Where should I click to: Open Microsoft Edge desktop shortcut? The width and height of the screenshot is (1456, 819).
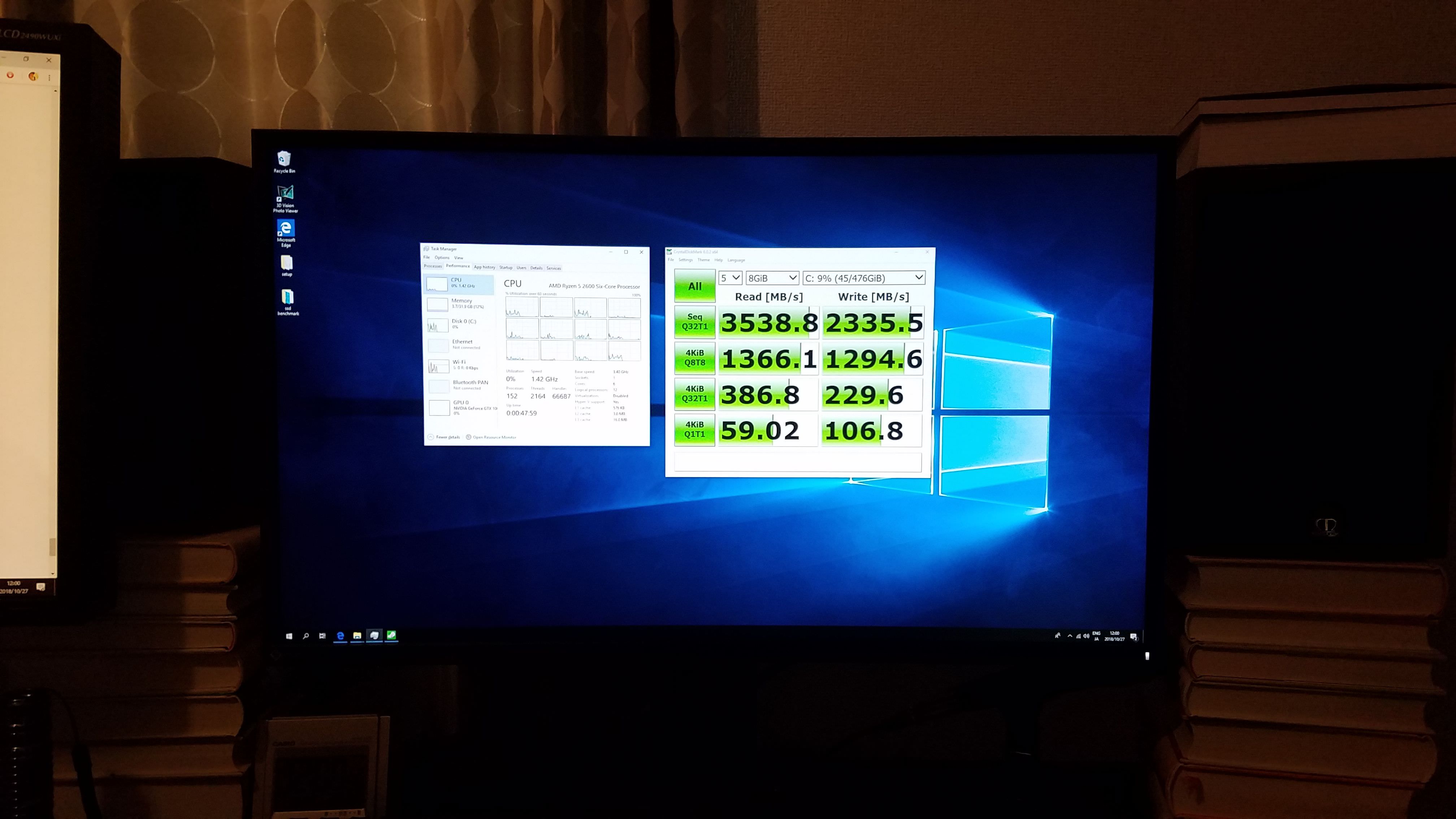click(285, 232)
